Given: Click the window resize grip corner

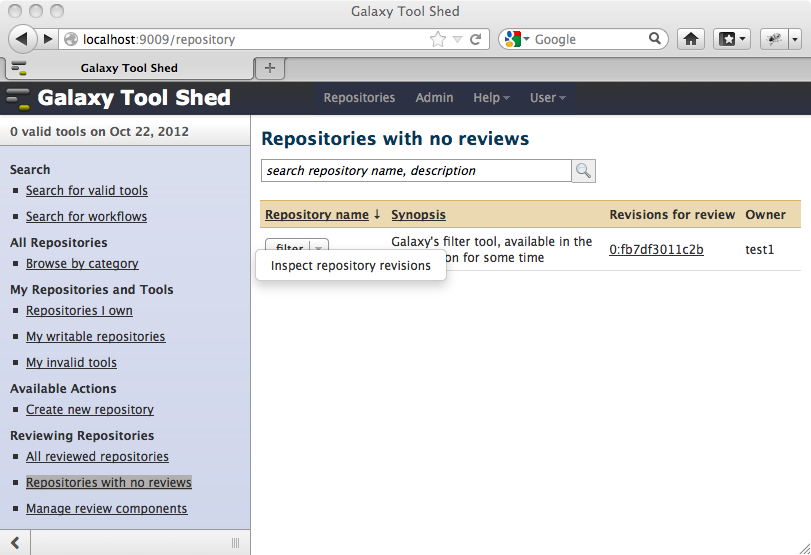Looking at the screenshot, I should (x=804, y=548).
